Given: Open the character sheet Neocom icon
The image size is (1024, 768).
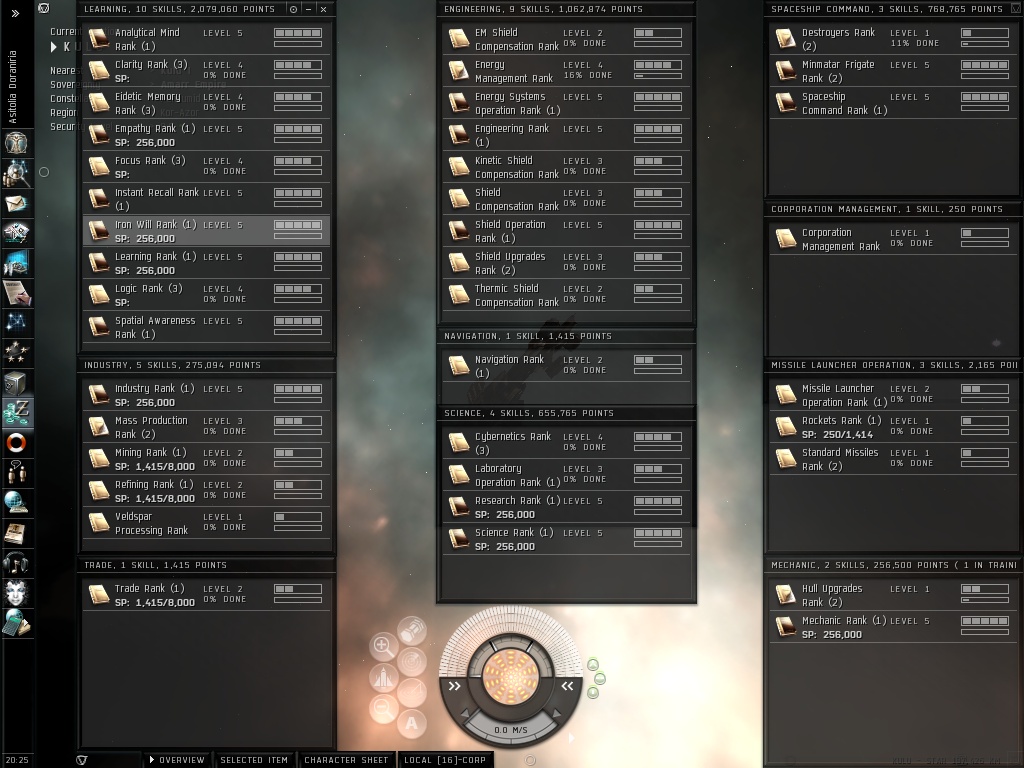Looking at the screenshot, I should [16, 142].
